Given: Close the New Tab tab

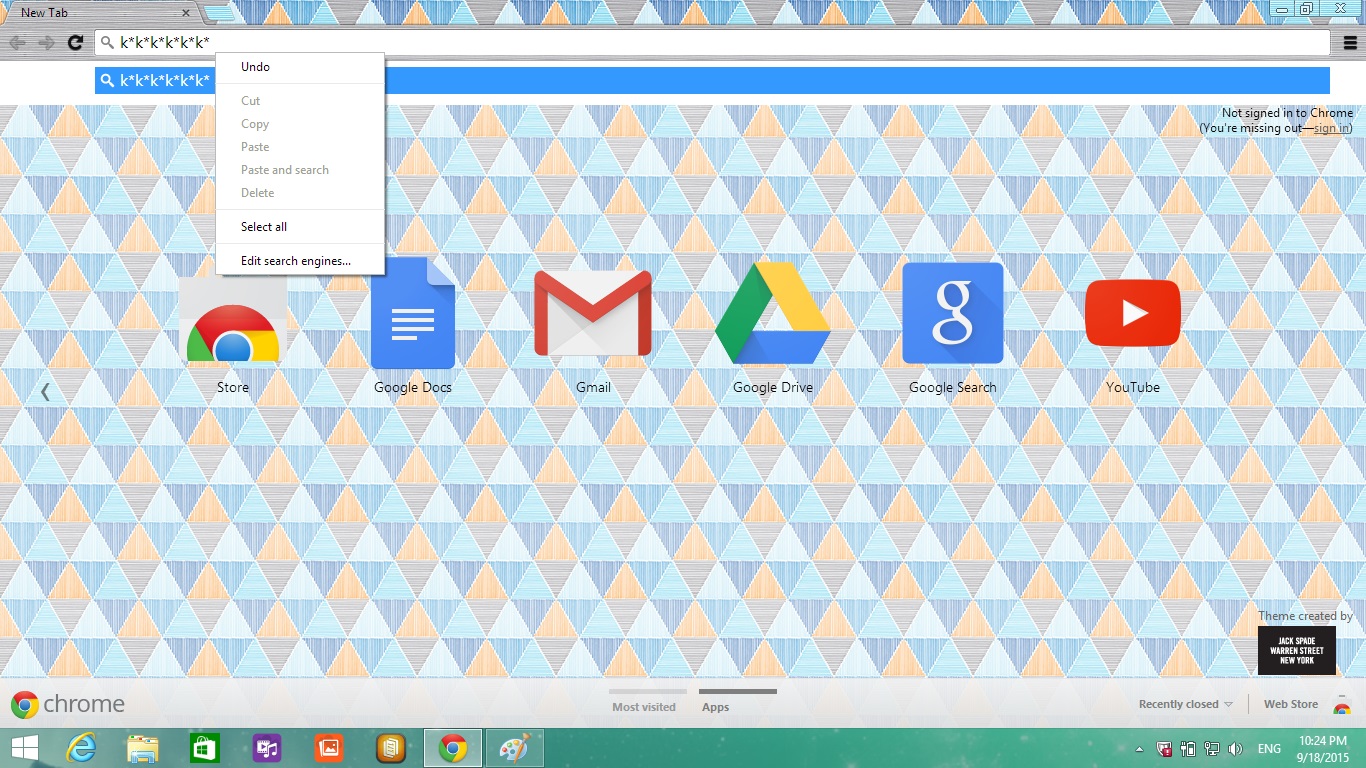Looking at the screenshot, I should click(186, 13).
